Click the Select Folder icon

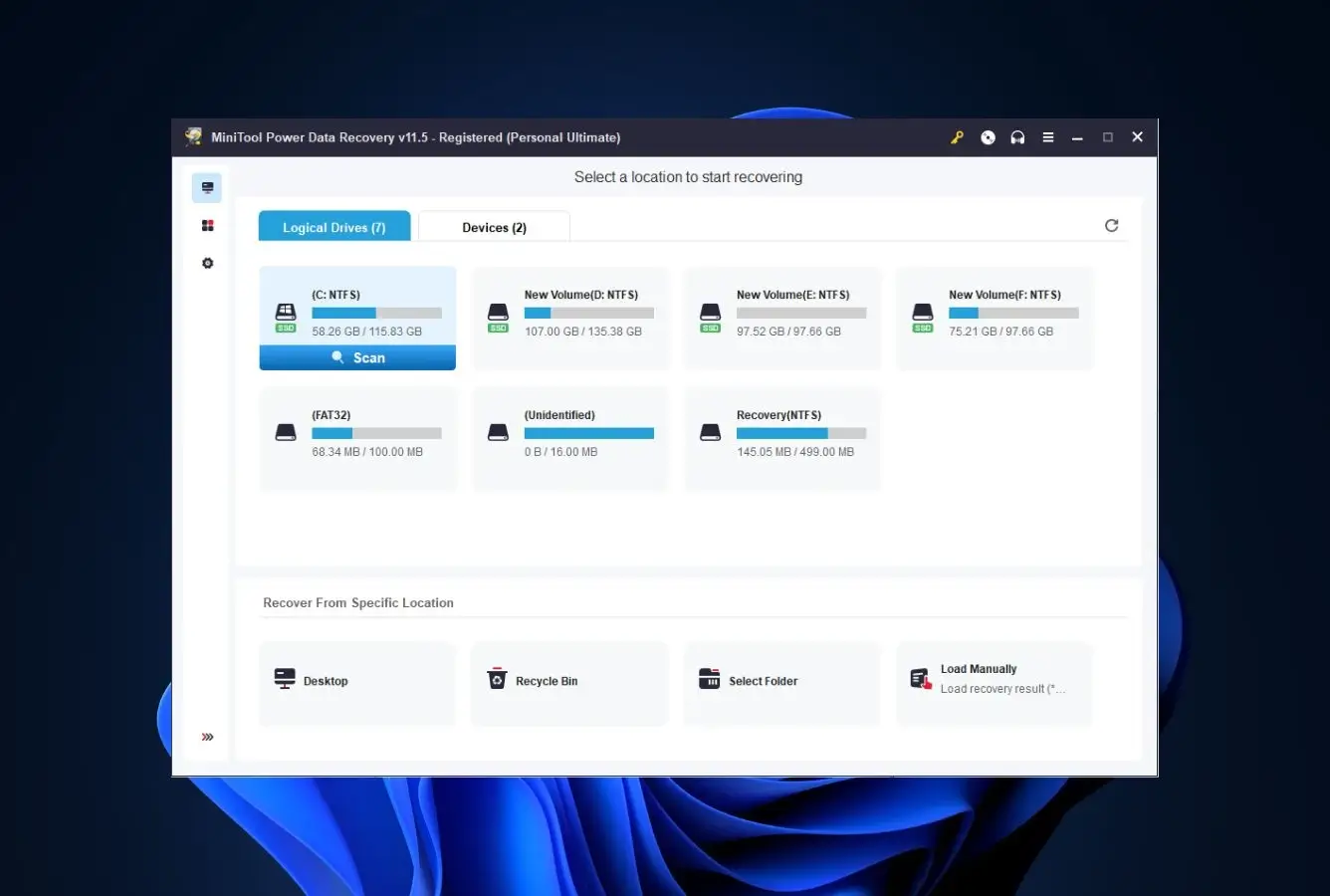709,679
